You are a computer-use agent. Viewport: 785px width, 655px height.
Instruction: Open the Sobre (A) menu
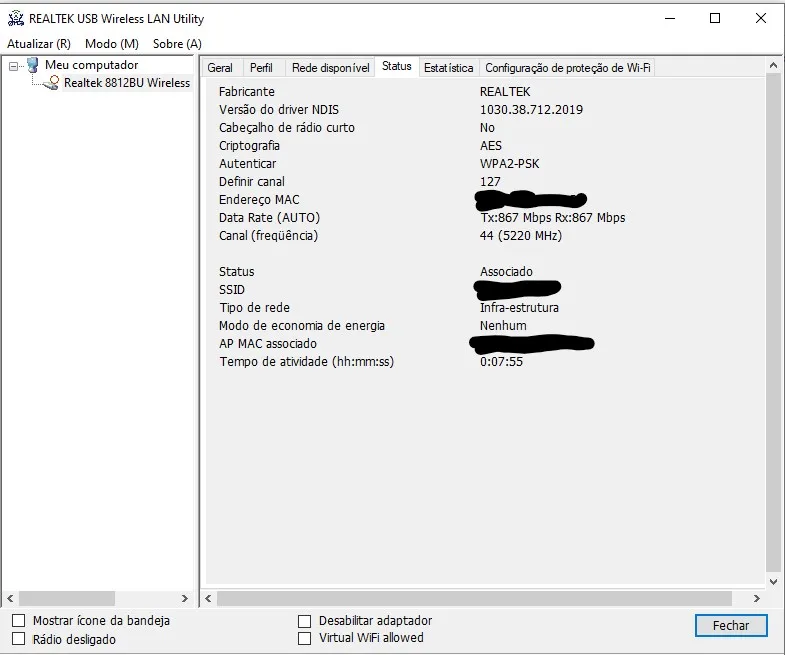177,44
